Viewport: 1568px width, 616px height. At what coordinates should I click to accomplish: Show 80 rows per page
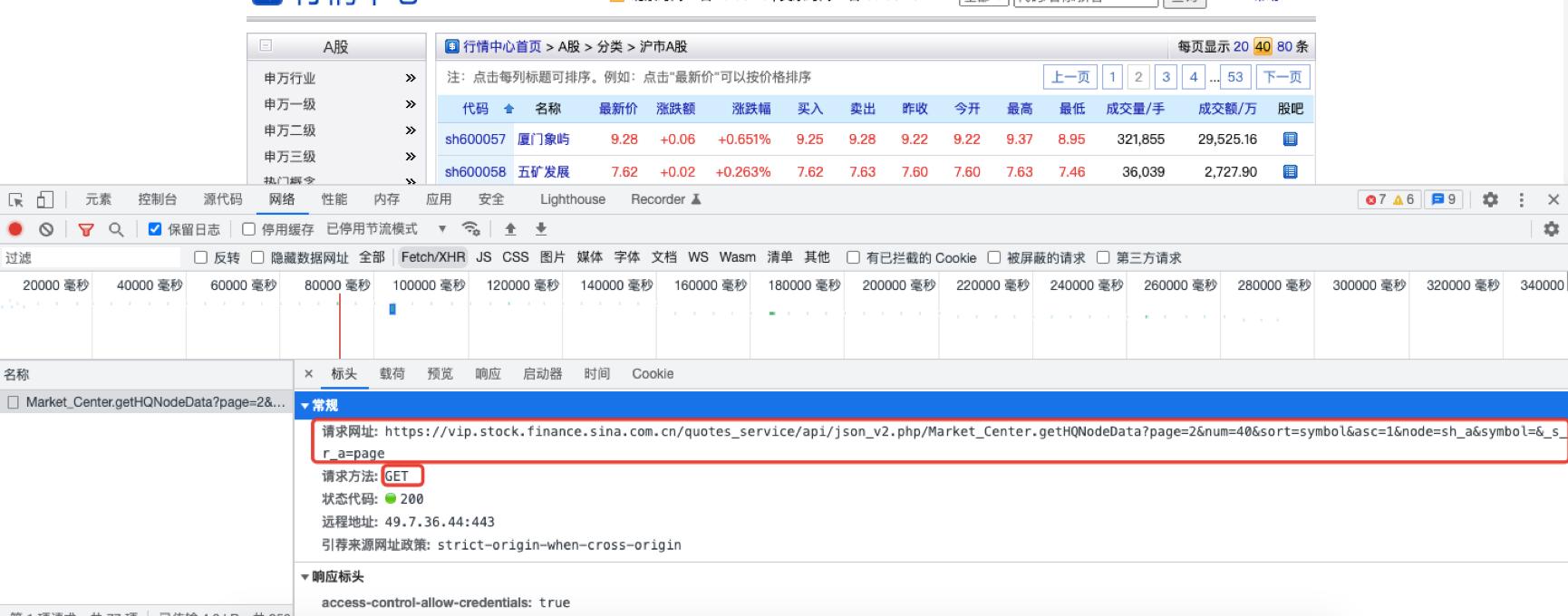(x=1284, y=46)
